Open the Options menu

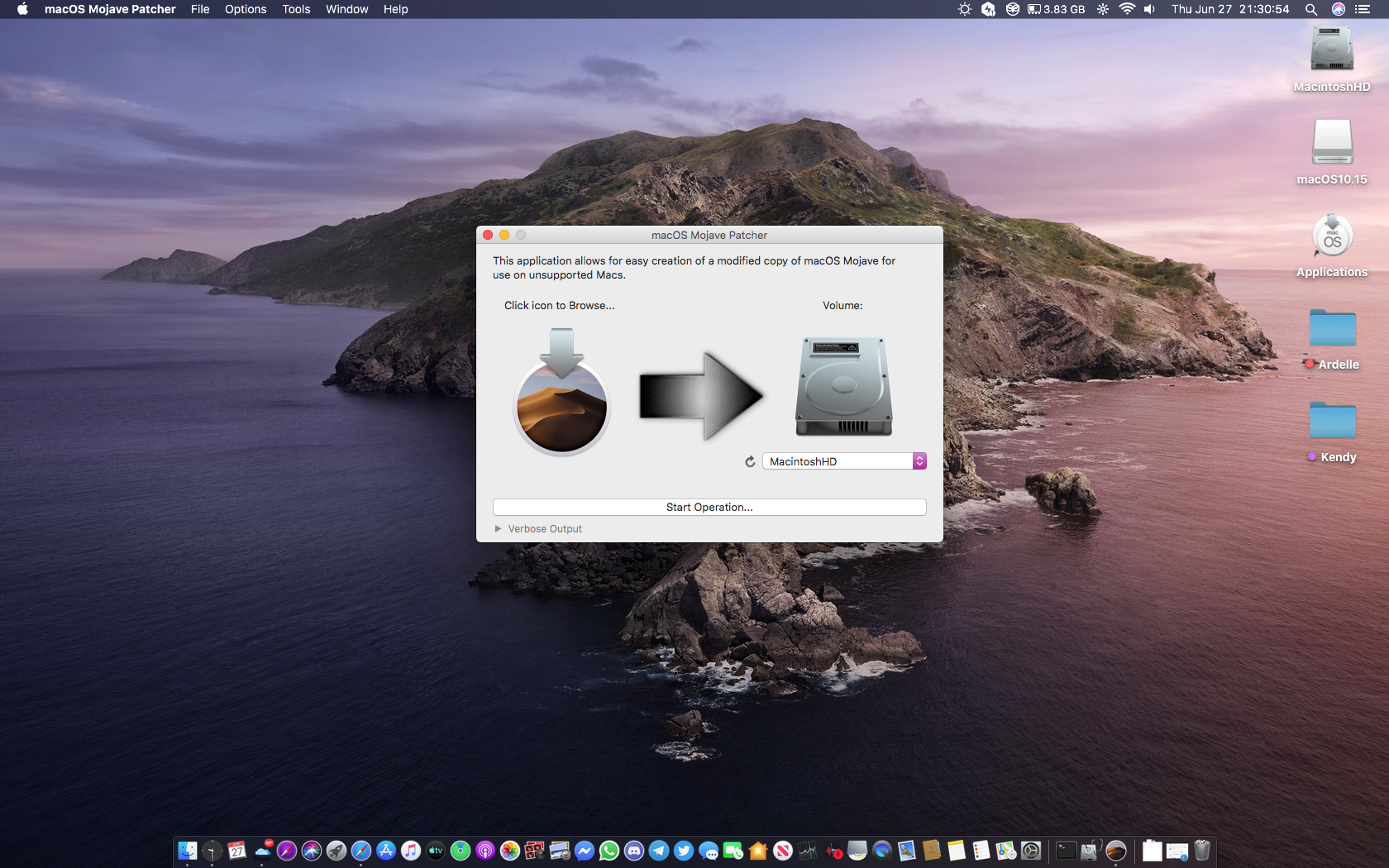[x=246, y=9]
